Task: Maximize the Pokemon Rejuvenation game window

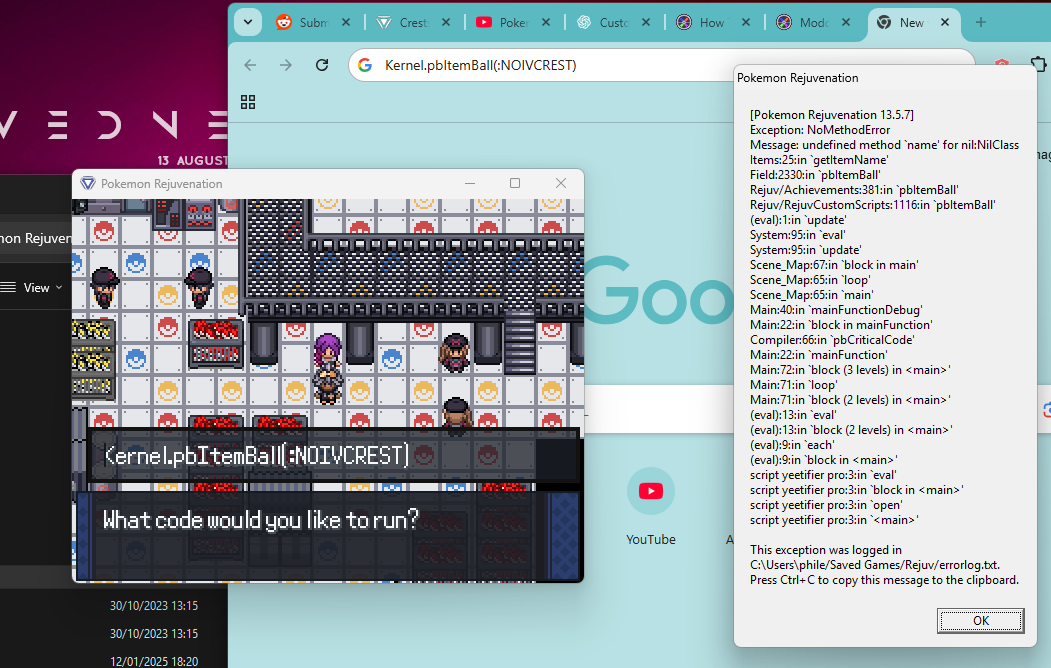Action: coord(515,183)
